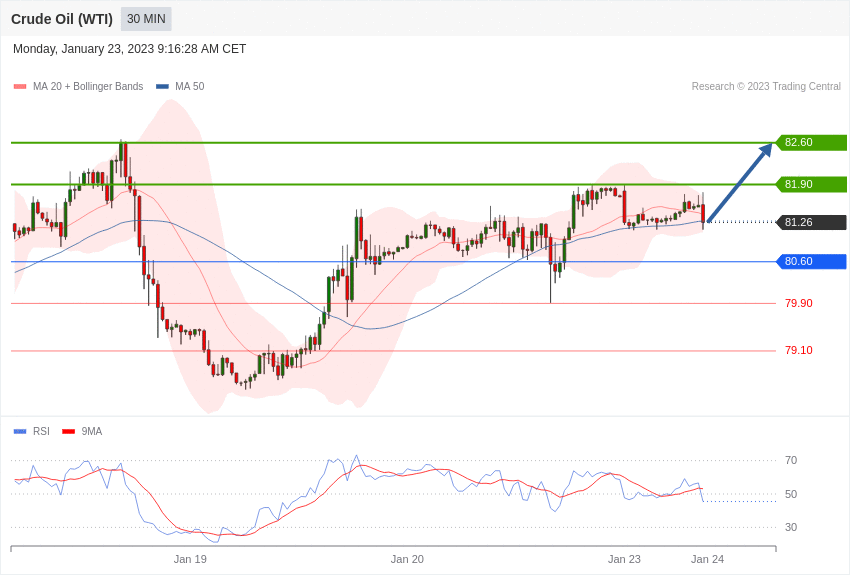The height and width of the screenshot is (576, 850).
Task: Click the 79.10 support level value
Action: [x=799, y=351]
